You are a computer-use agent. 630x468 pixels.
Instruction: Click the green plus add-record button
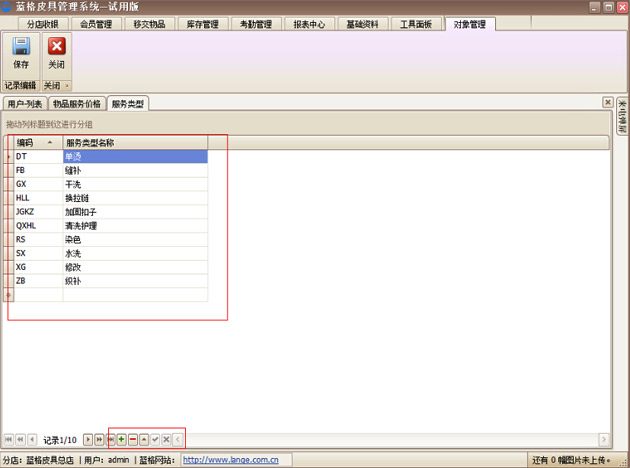tap(122, 439)
